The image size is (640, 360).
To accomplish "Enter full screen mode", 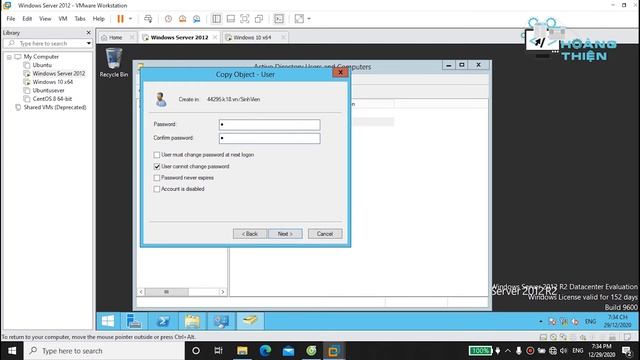I will tap(244, 19).
